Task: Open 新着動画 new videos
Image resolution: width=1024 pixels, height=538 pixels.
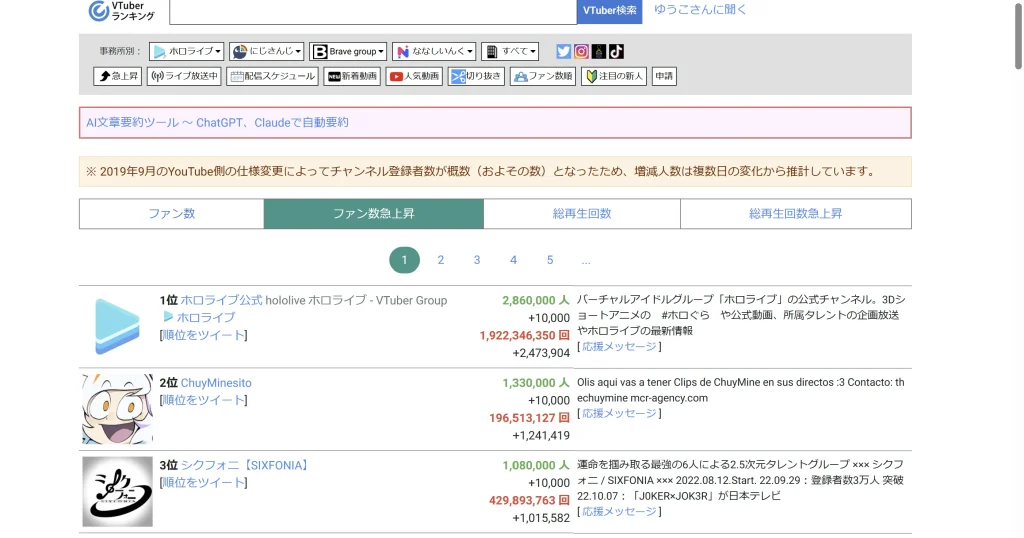Action: pos(352,76)
